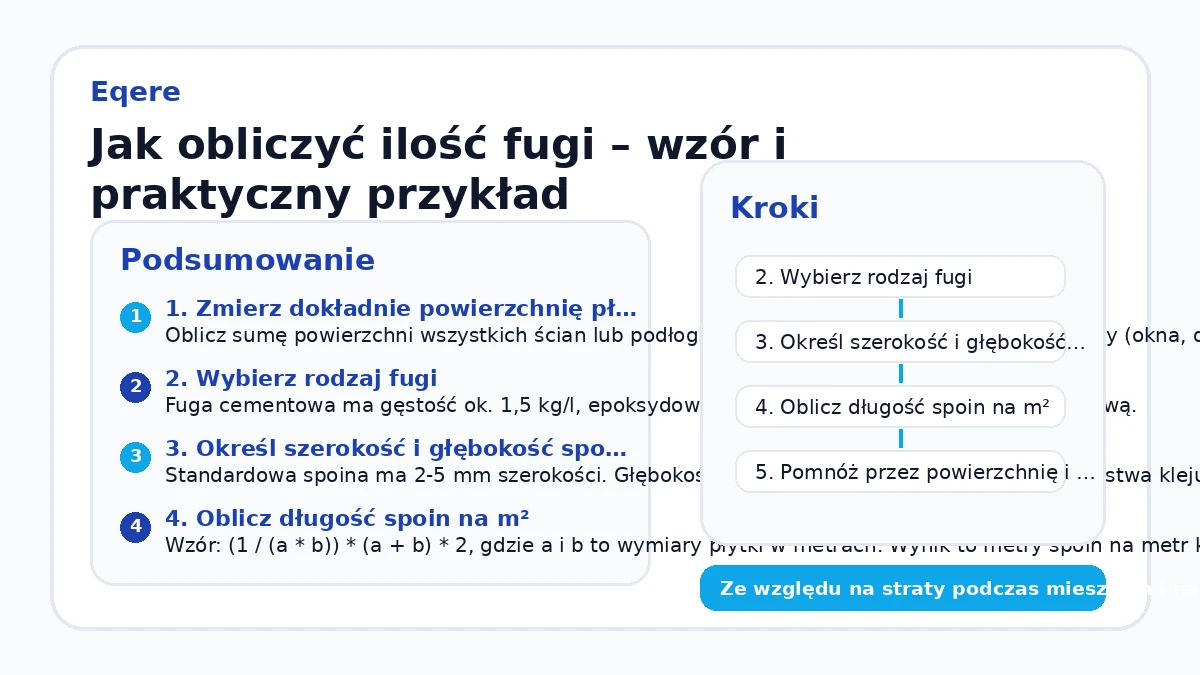Click blue button Ze względu na straty

pos(903,588)
